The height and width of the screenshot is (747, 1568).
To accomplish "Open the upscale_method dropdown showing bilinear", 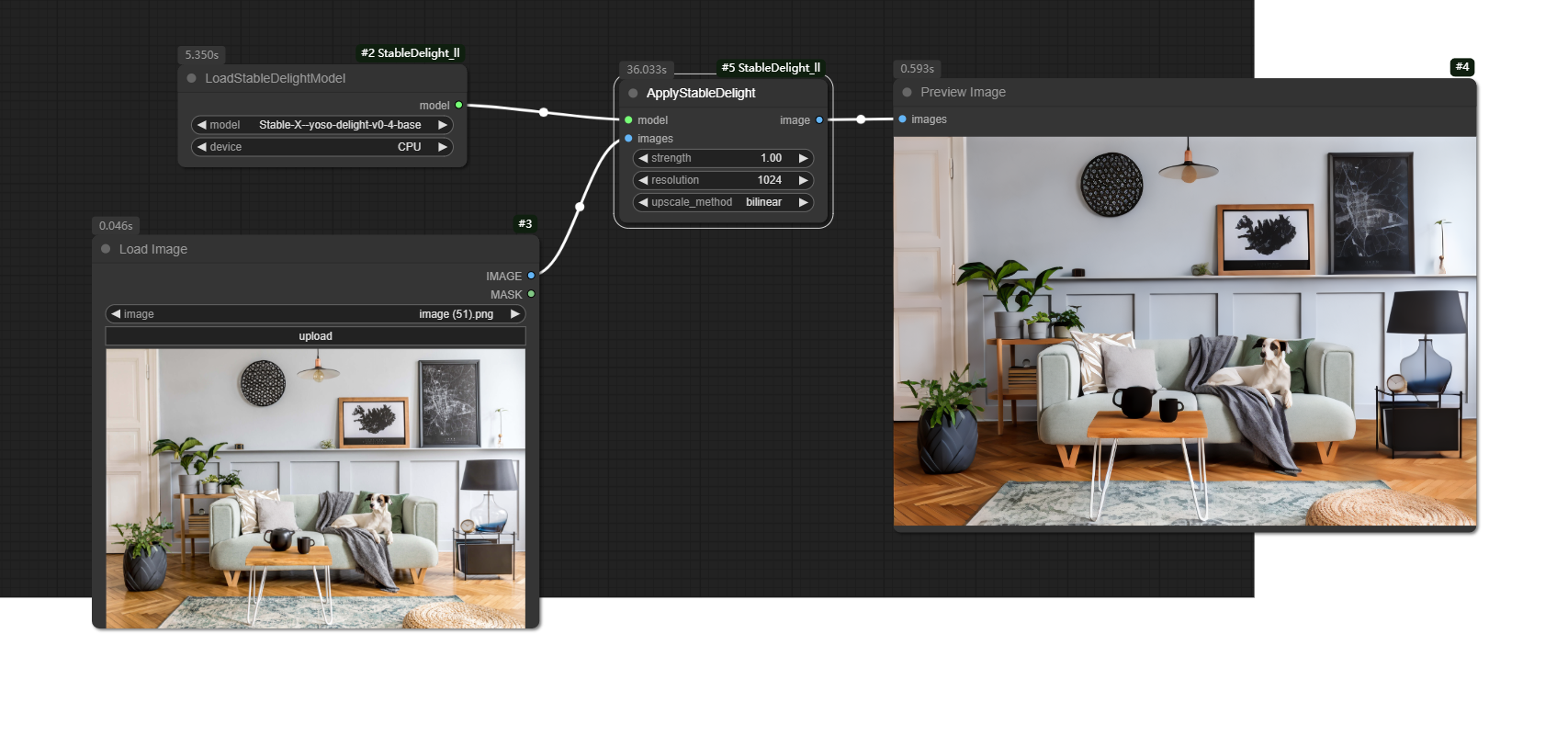I will [x=723, y=202].
